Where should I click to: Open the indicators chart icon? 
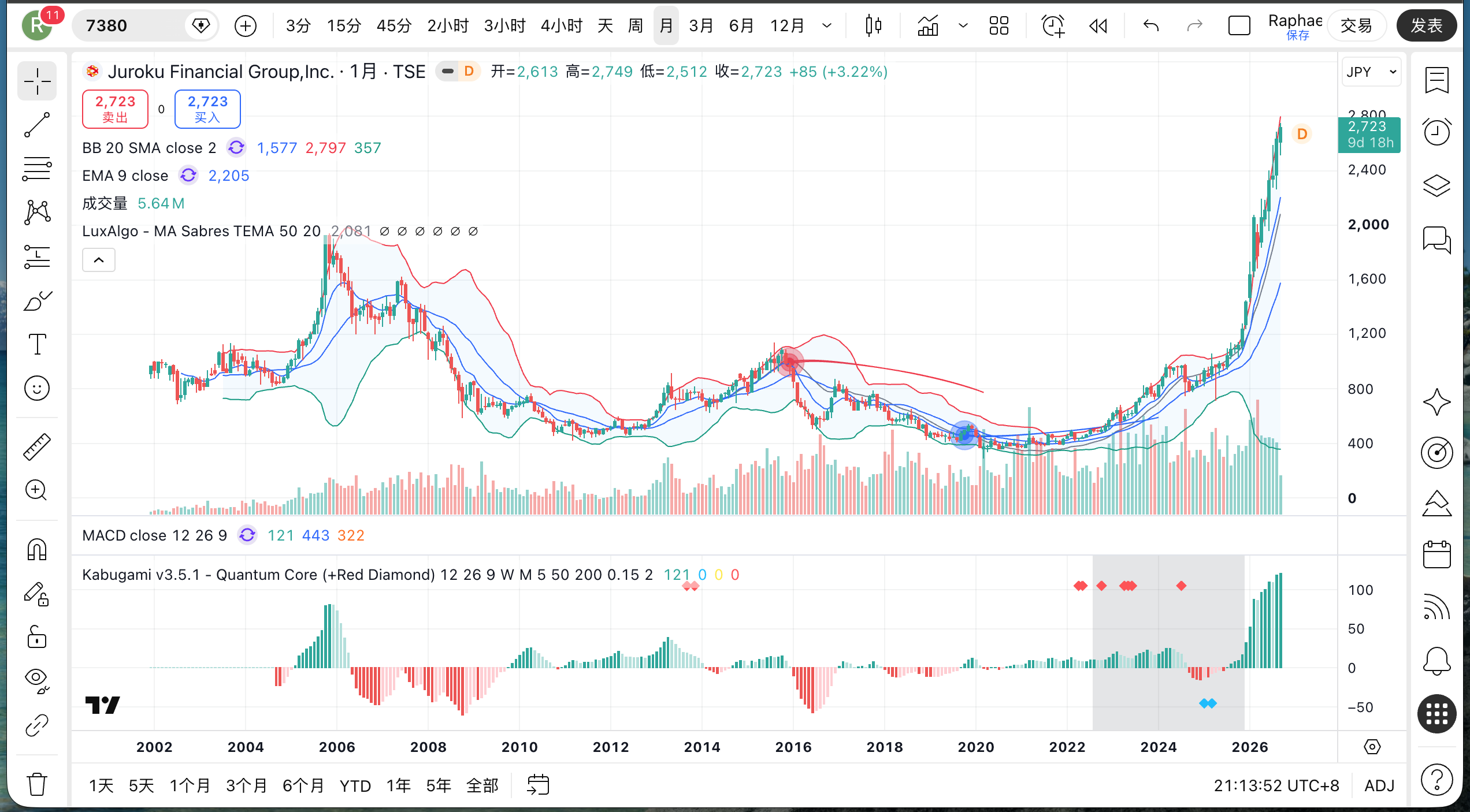[928, 25]
